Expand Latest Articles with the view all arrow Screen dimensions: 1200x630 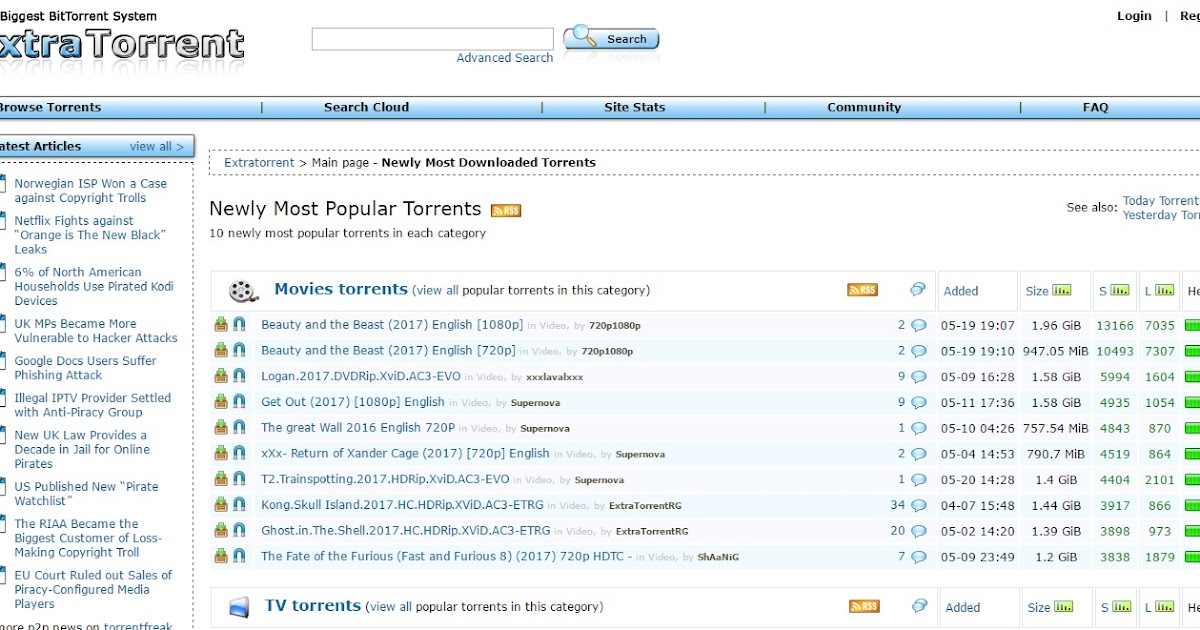[155, 146]
